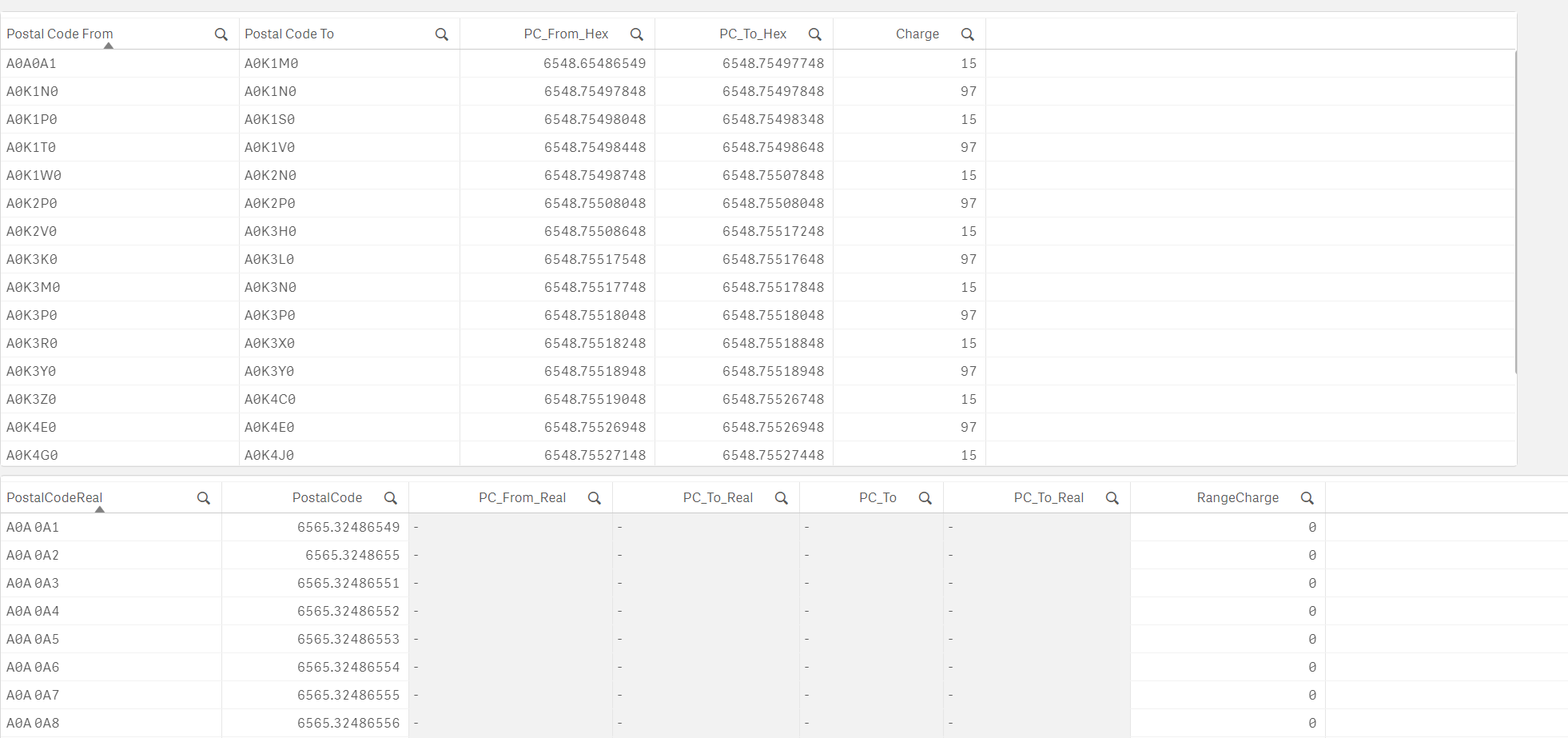1568x738 pixels.
Task: Open search on the Charge column
Action: click(968, 34)
